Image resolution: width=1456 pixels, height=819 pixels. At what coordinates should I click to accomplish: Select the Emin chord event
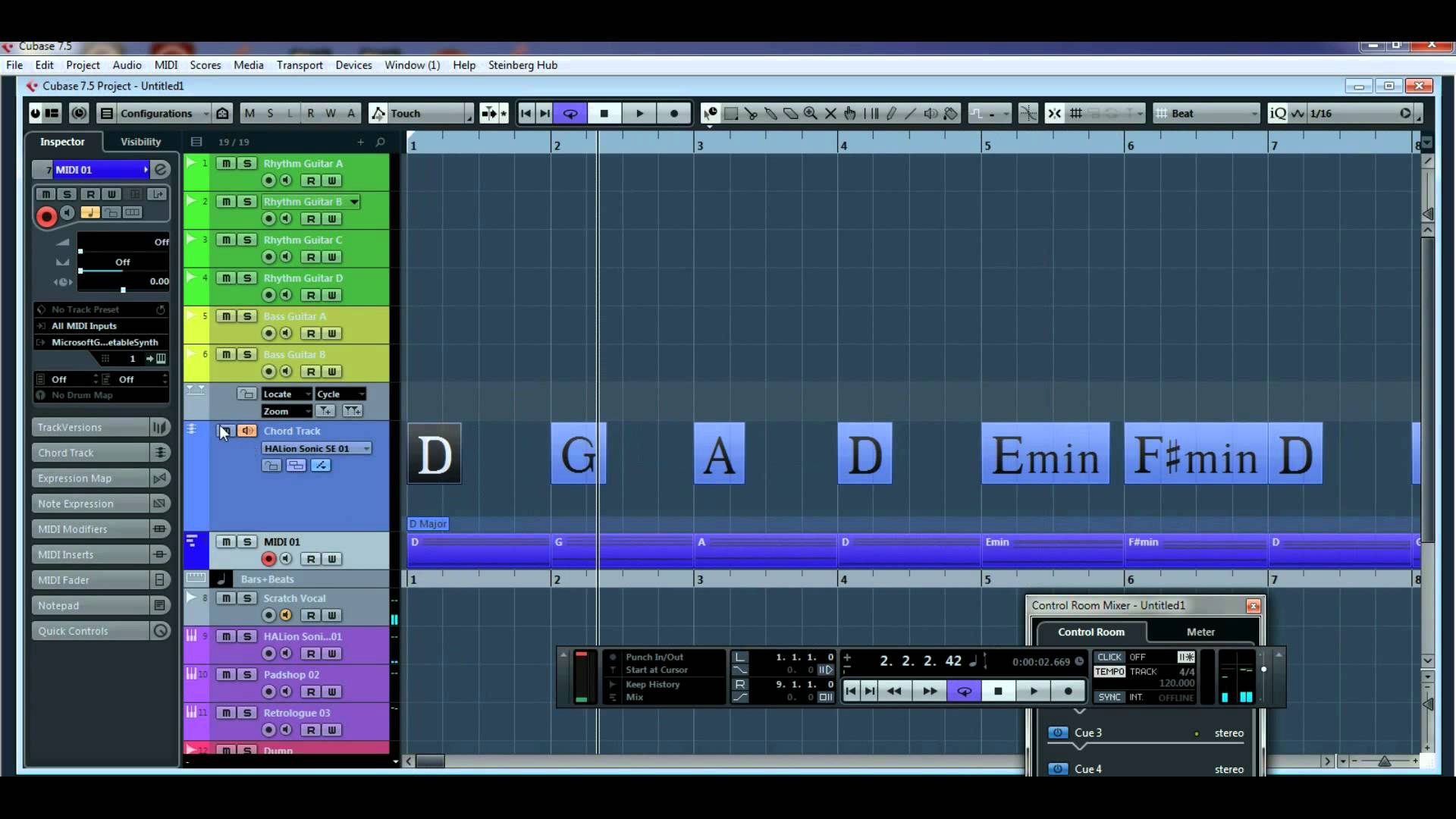(1045, 454)
